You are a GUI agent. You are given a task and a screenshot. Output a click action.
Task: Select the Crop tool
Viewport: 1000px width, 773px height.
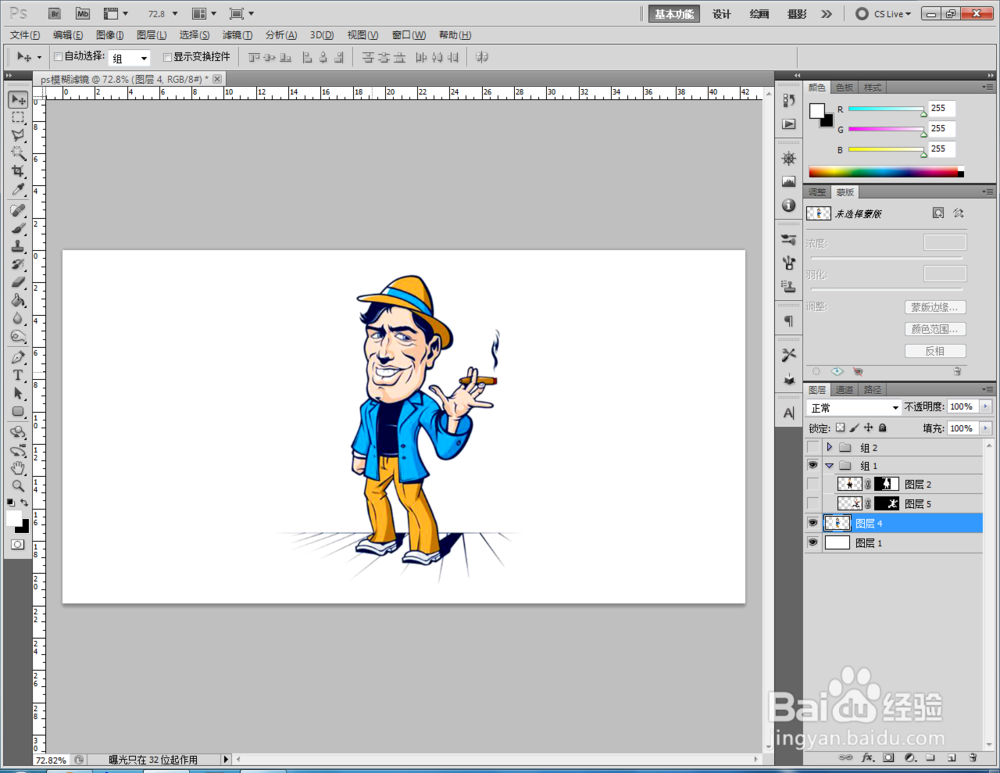tap(18, 171)
